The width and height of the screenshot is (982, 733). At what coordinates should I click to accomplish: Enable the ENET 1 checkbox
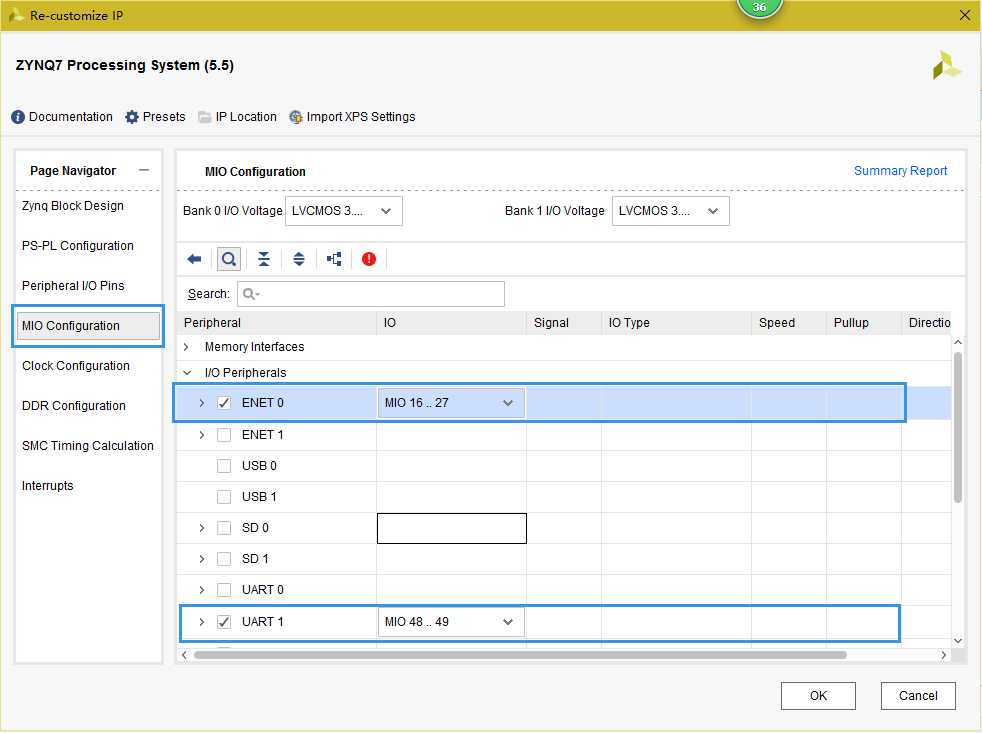[224, 435]
